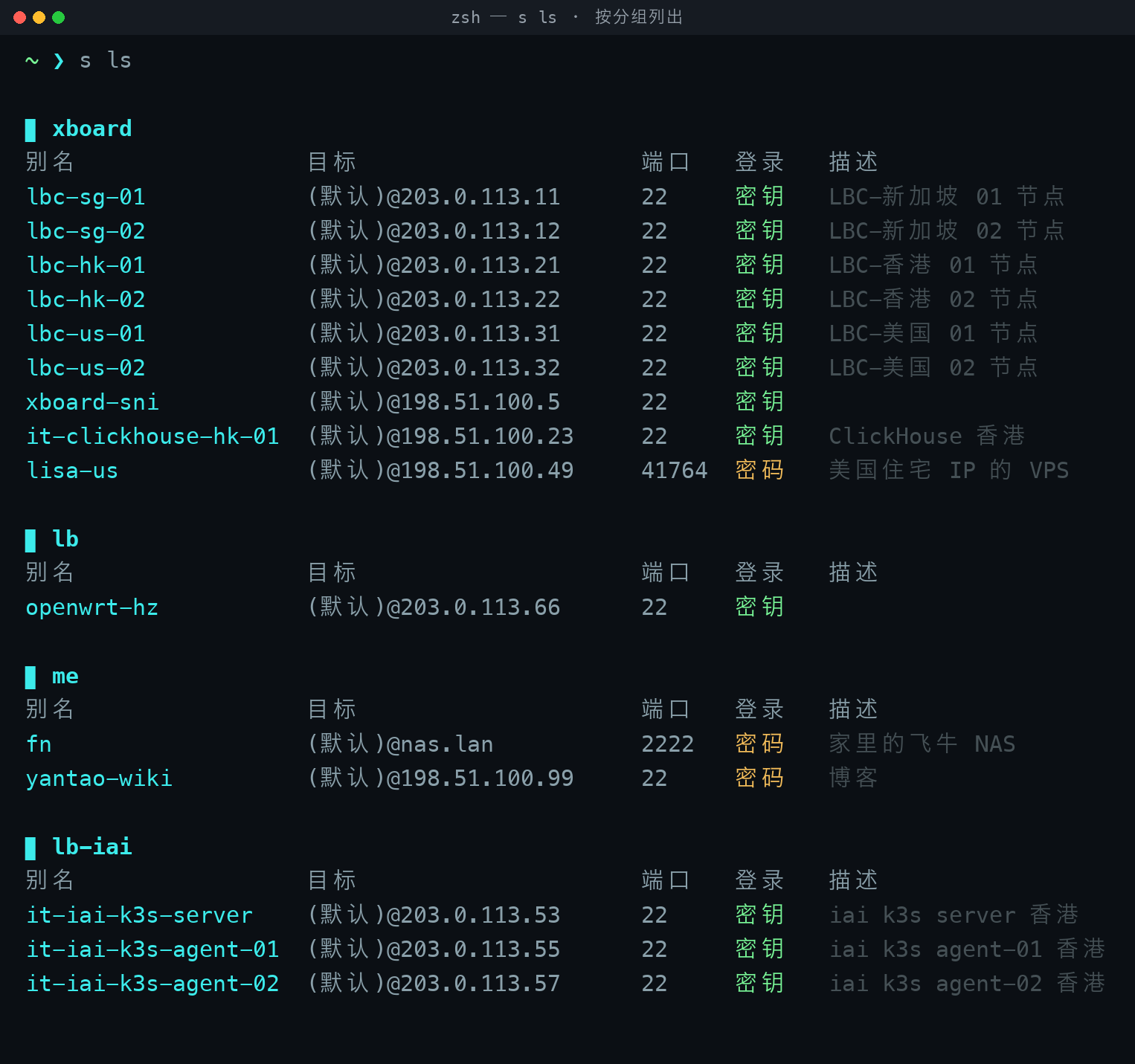This screenshot has width=1135, height=1064.
Task: Click the 描述 header under xboard
Action: (x=853, y=162)
